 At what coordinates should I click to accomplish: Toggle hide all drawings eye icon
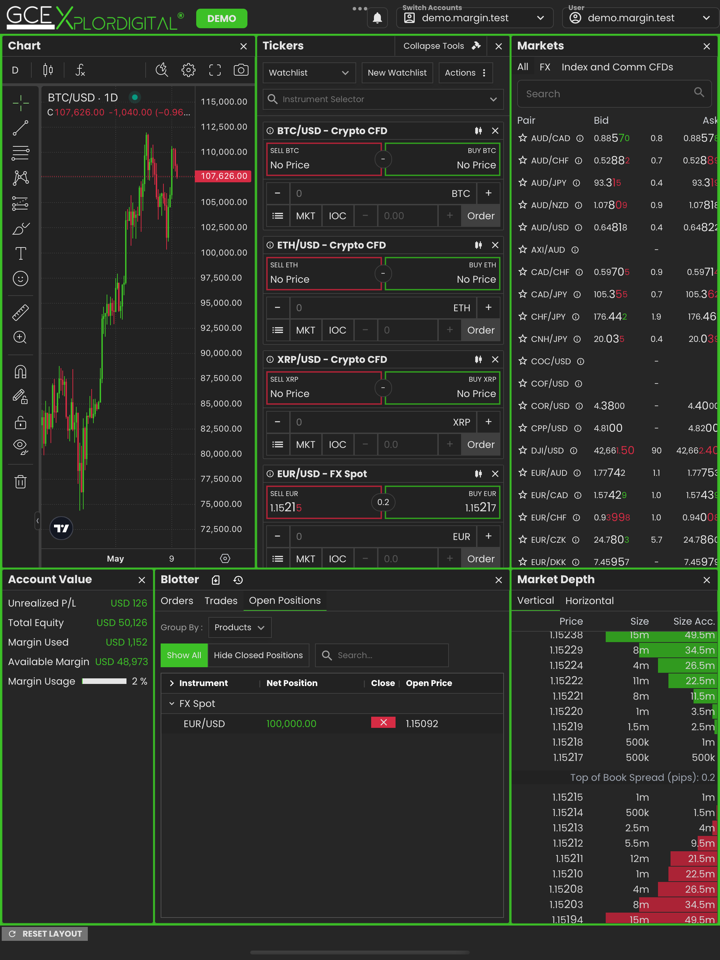pyautogui.click(x=20, y=447)
